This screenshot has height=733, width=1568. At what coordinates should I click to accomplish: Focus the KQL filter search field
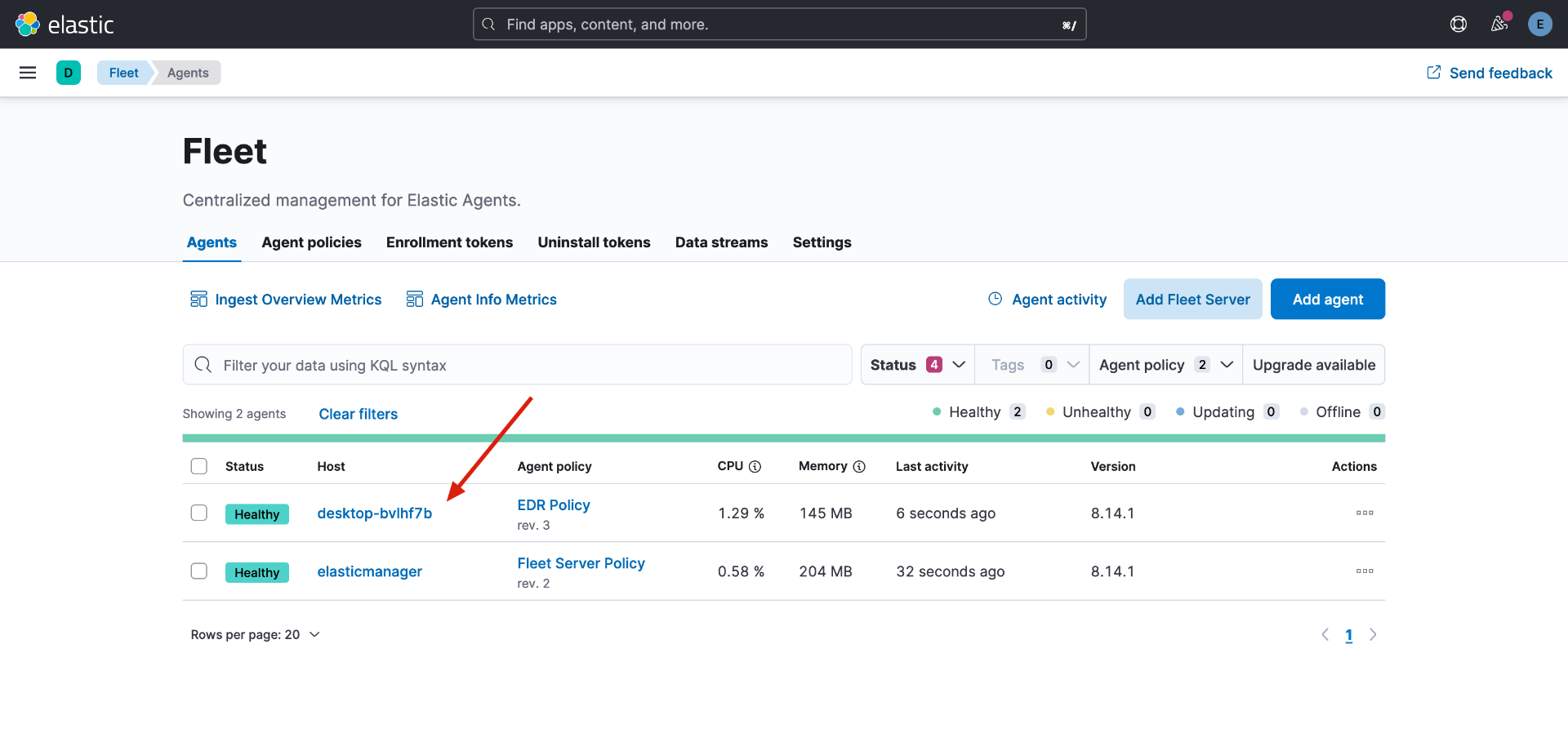517,365
